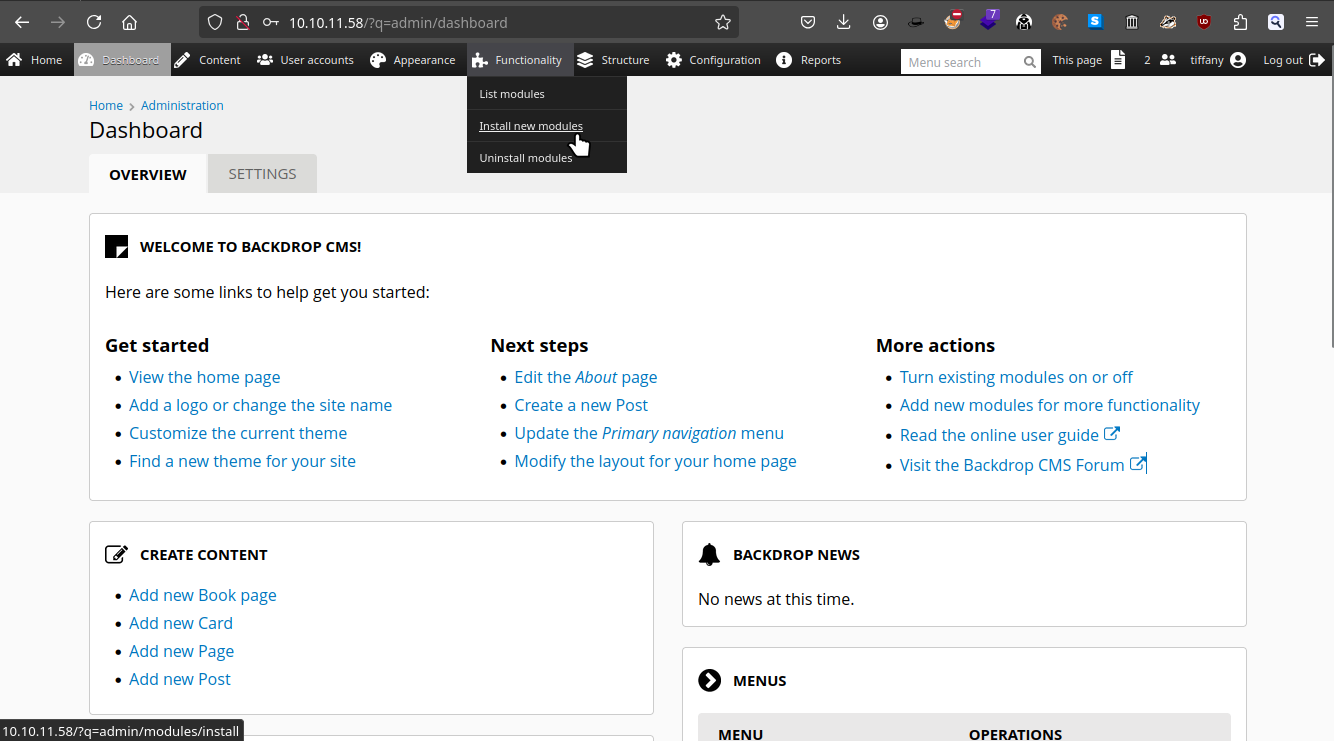Click Add new Card link
Viewport: 1334px width, 741px height.
[181, 623]
